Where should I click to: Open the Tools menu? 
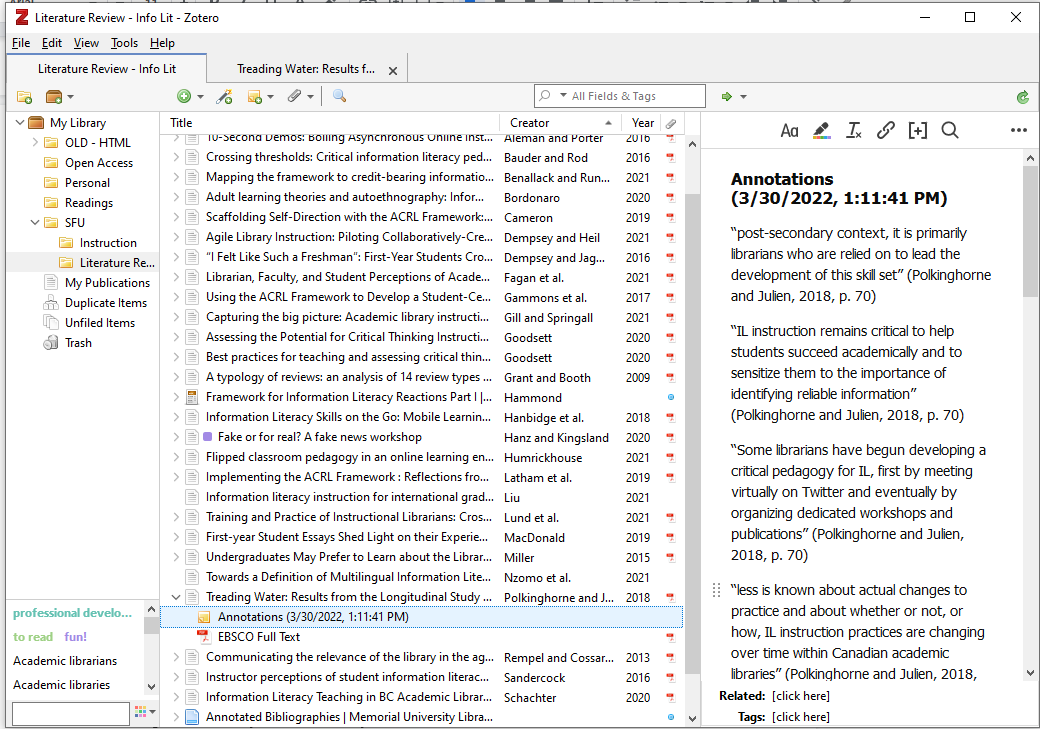tap(124, 43)
